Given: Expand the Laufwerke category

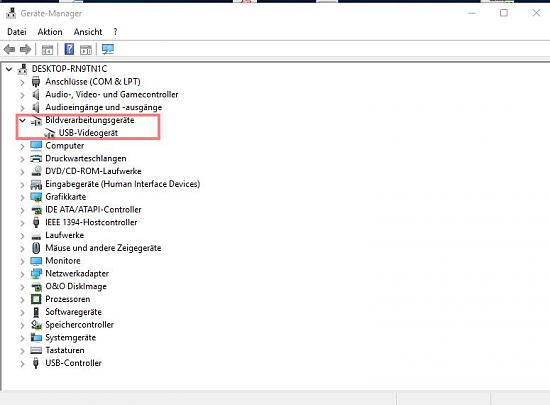Looking at the screenshot, I should pyautogui.click(x=22, y=236).
